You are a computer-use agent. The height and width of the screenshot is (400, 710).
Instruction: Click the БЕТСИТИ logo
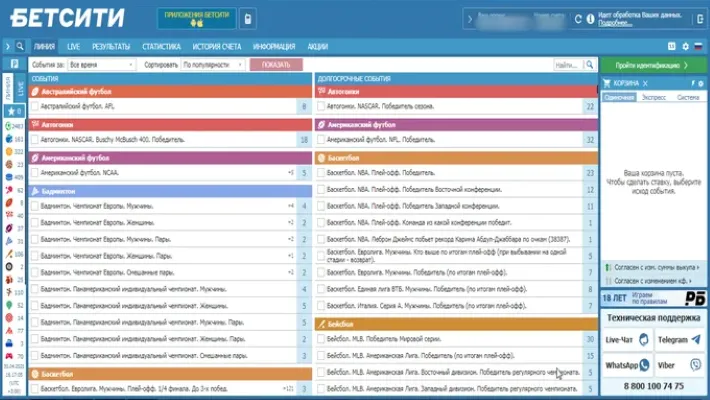coord(67,18)
